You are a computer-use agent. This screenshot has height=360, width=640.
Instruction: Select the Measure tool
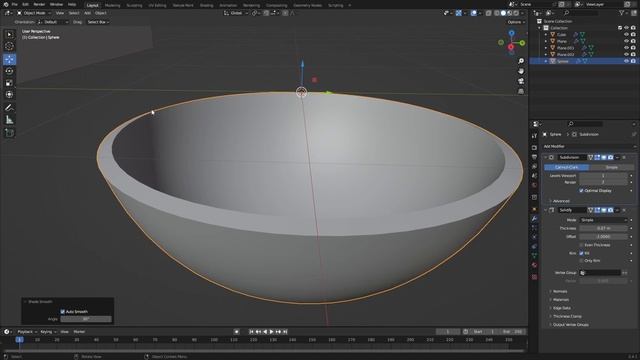point(9,120)
